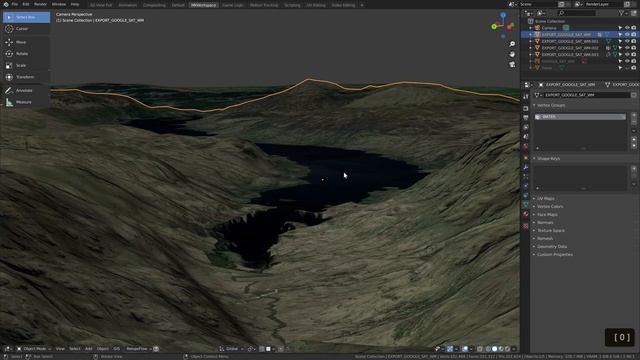The width and height of the screenshot is (640, 360).
Task: Select the Scale tool
Action: coord(26,65)
